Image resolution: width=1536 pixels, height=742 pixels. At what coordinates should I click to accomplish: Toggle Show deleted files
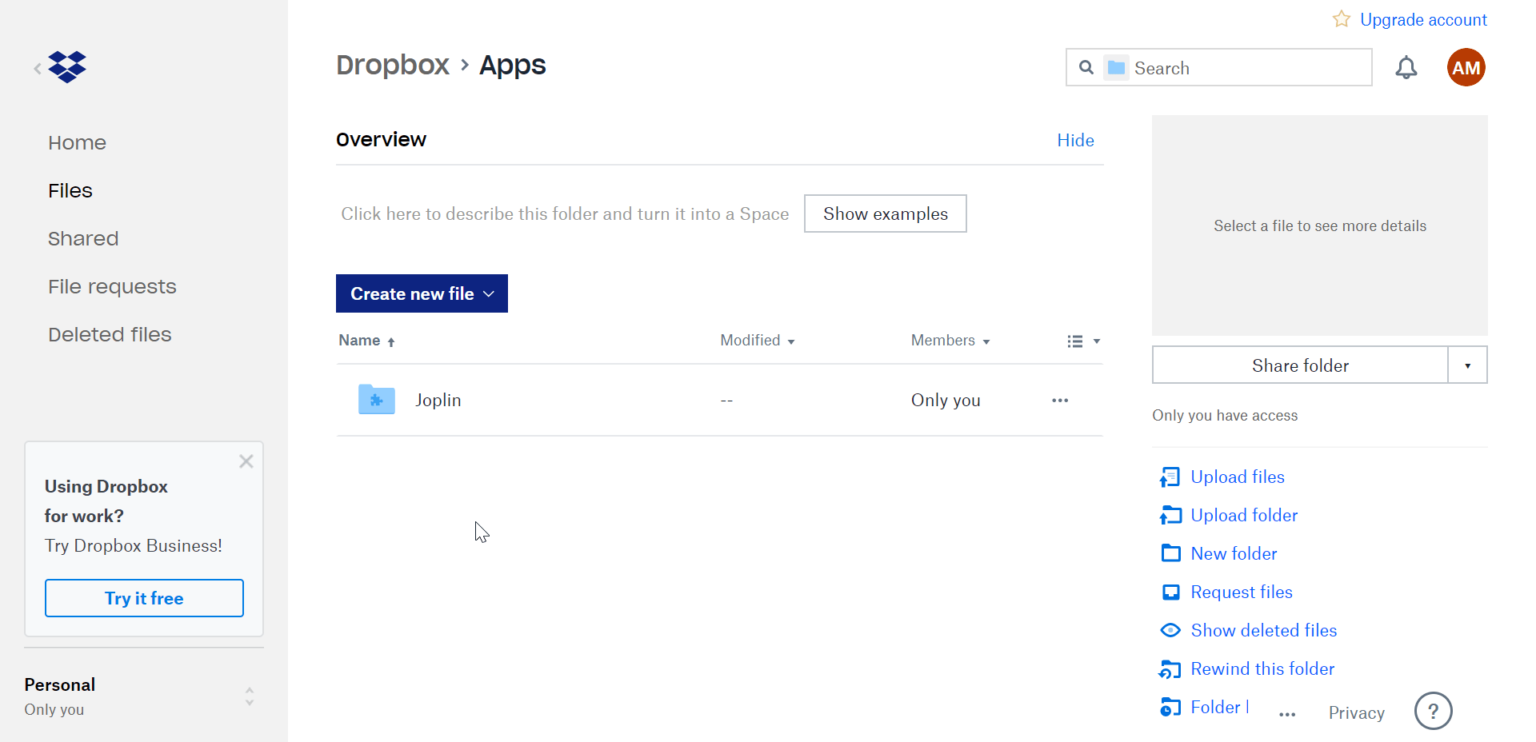click(x=1170, y=630)
